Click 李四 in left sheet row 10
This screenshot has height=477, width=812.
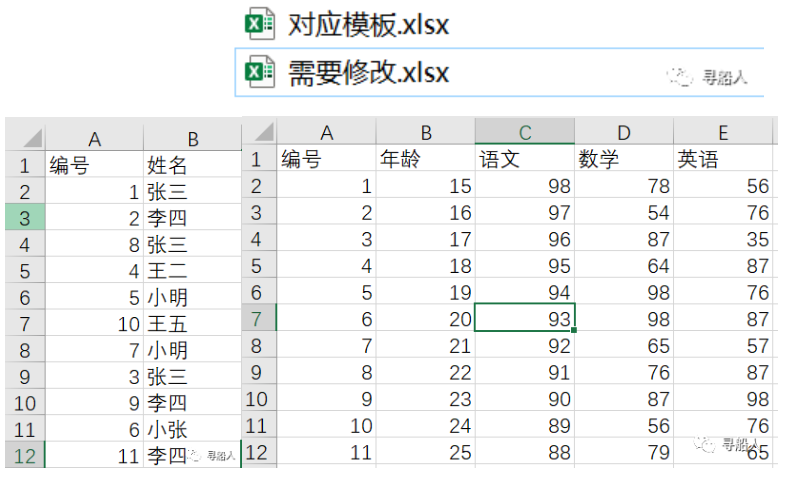pos(193,402)
